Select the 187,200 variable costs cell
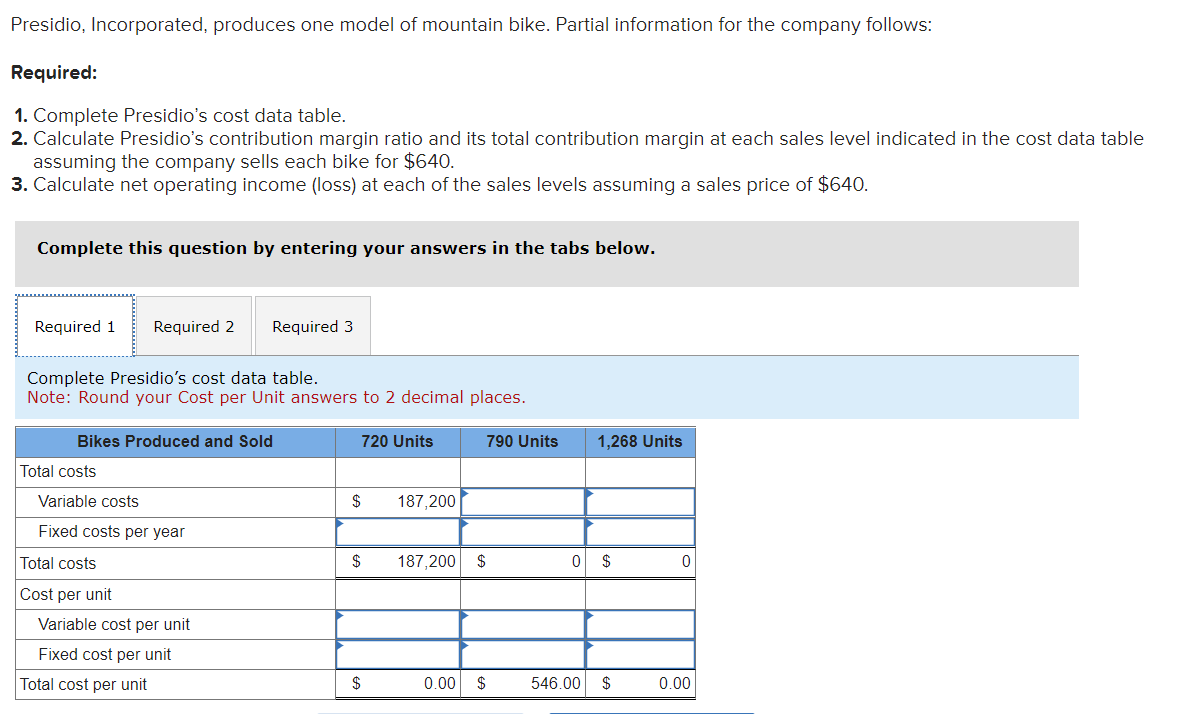This screenshot has height=714, width=1178. pos(410,502)
